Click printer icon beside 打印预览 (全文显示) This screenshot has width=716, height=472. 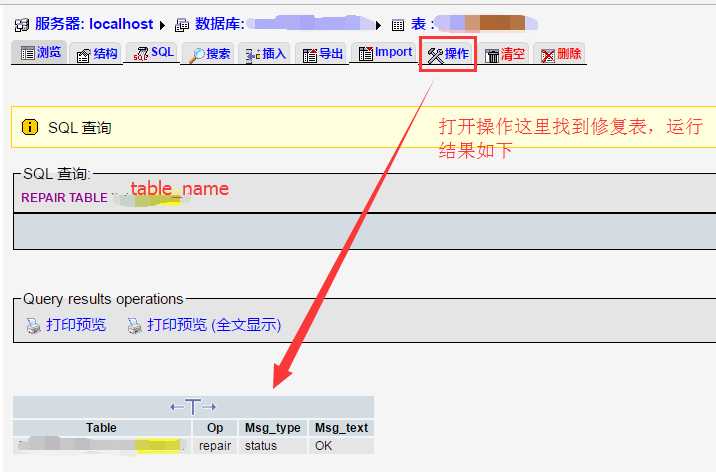click(134, 325)
